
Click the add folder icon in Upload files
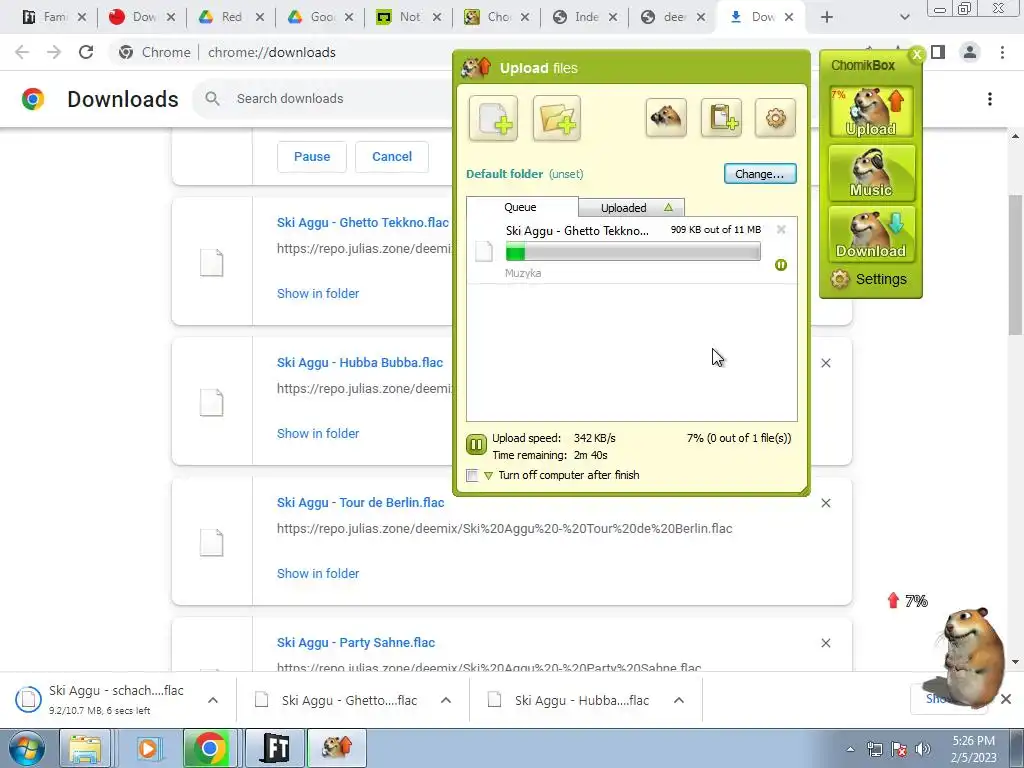pos(556,118)
